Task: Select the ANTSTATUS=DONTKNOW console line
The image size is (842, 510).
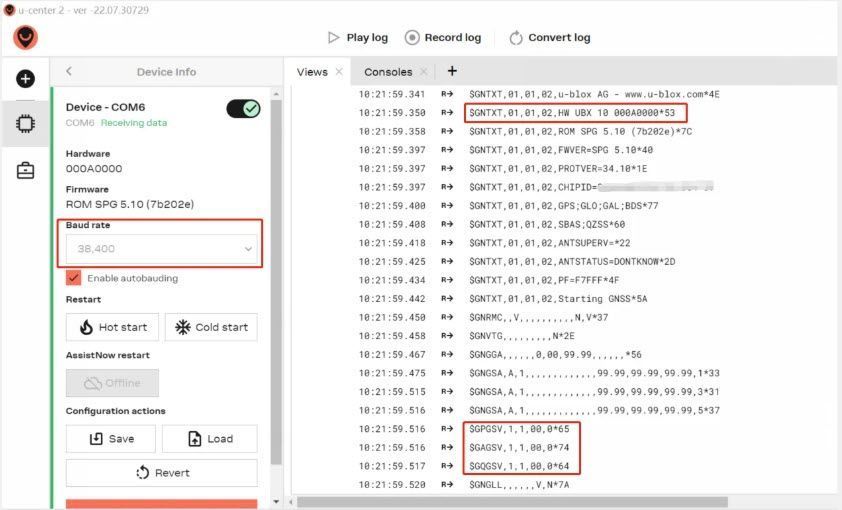Action: (x=572, y=261)
